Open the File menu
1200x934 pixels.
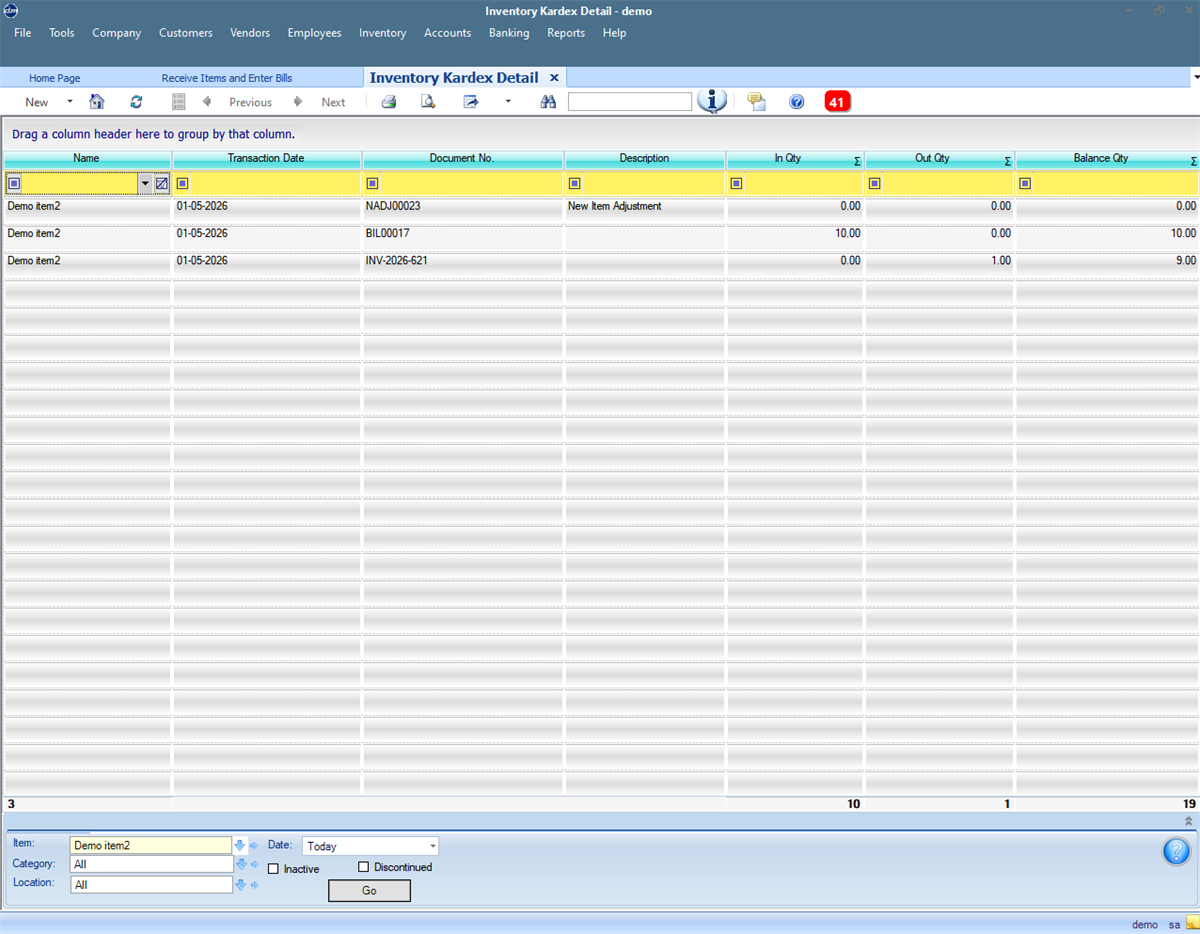coord(23,33)
